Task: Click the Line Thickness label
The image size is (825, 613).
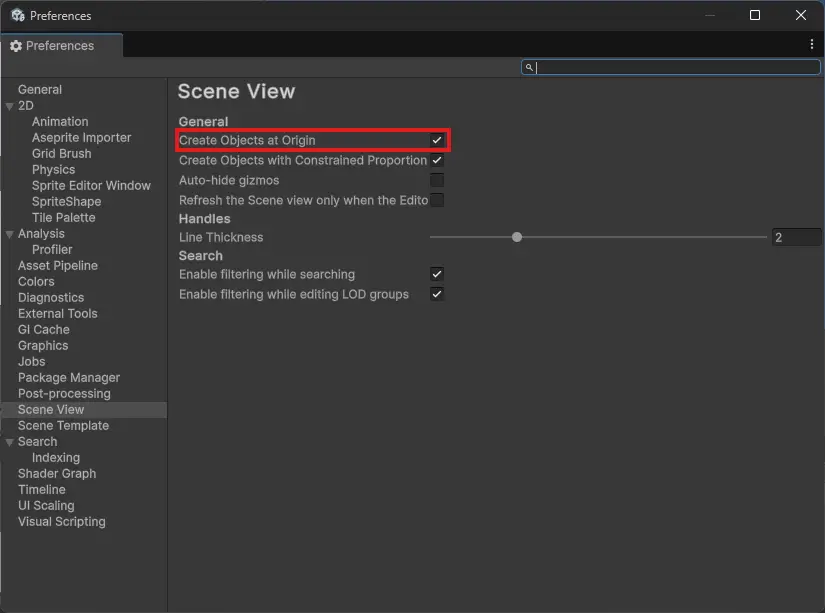Action: pyautogui.click(x=221, y=237)
